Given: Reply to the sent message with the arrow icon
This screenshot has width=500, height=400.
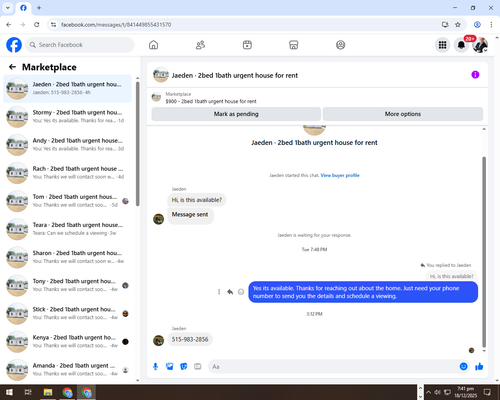Looking at the screenshot, I should (230, 292).
